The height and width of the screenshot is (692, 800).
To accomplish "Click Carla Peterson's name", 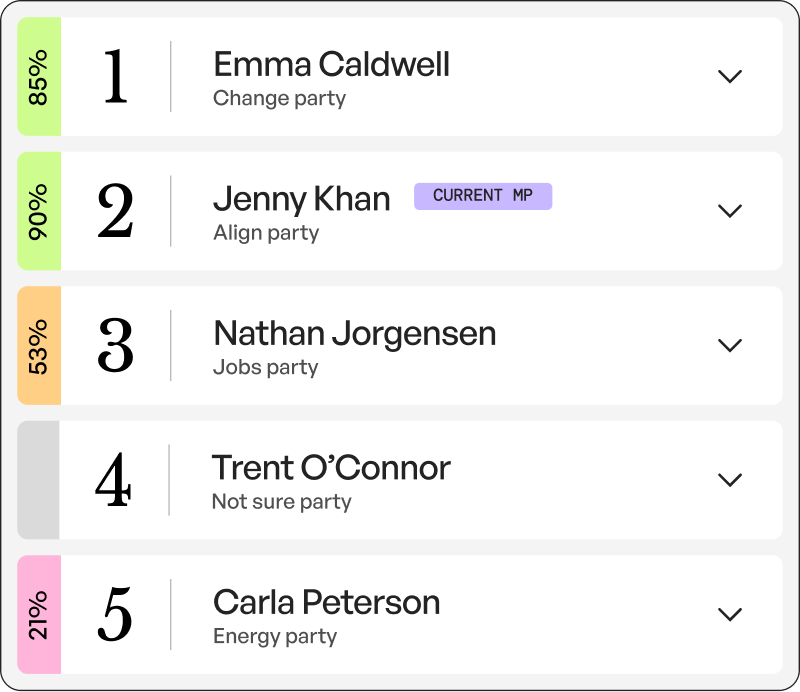I will tap(326, 603).
